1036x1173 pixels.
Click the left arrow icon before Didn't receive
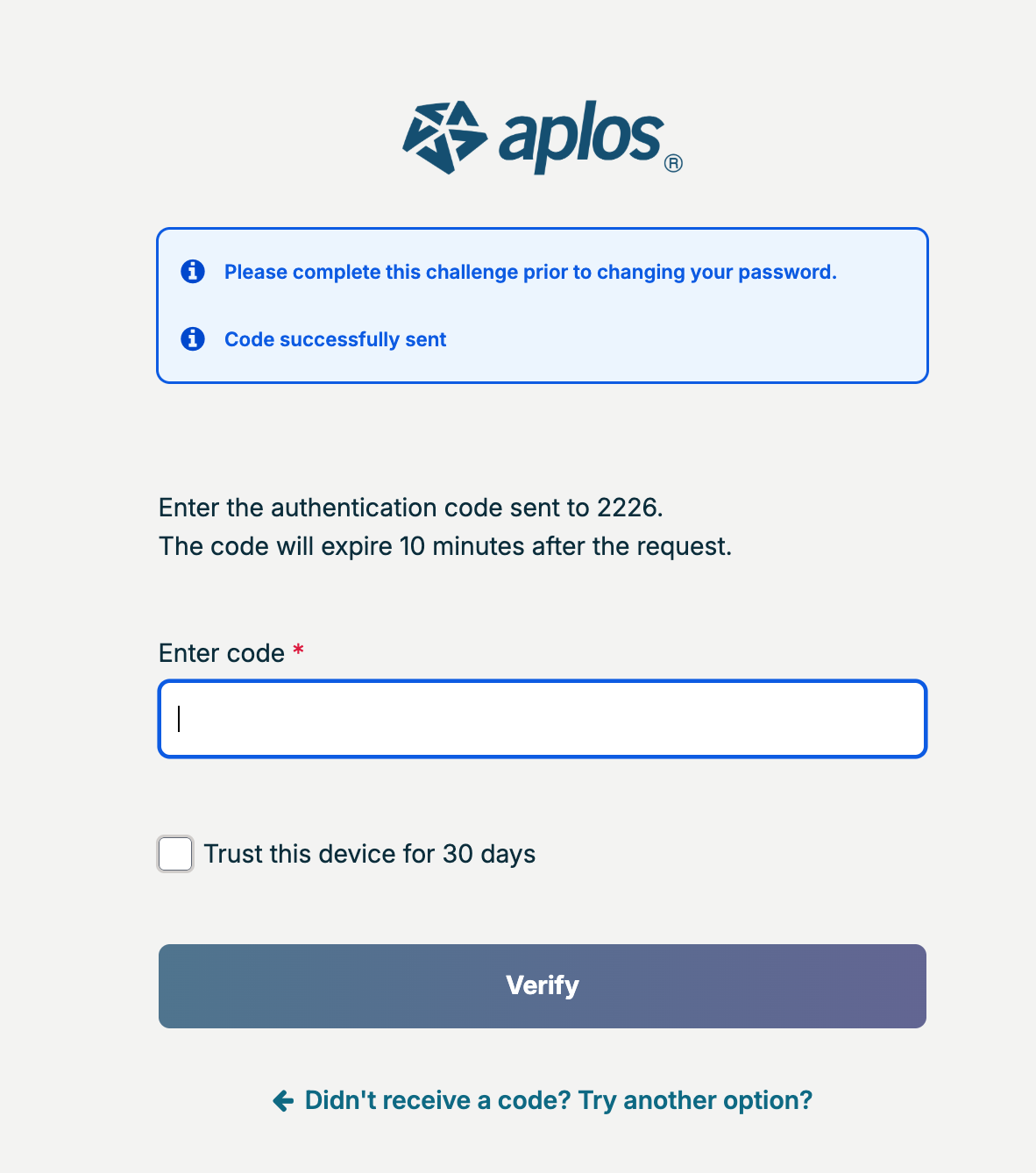283,1101
